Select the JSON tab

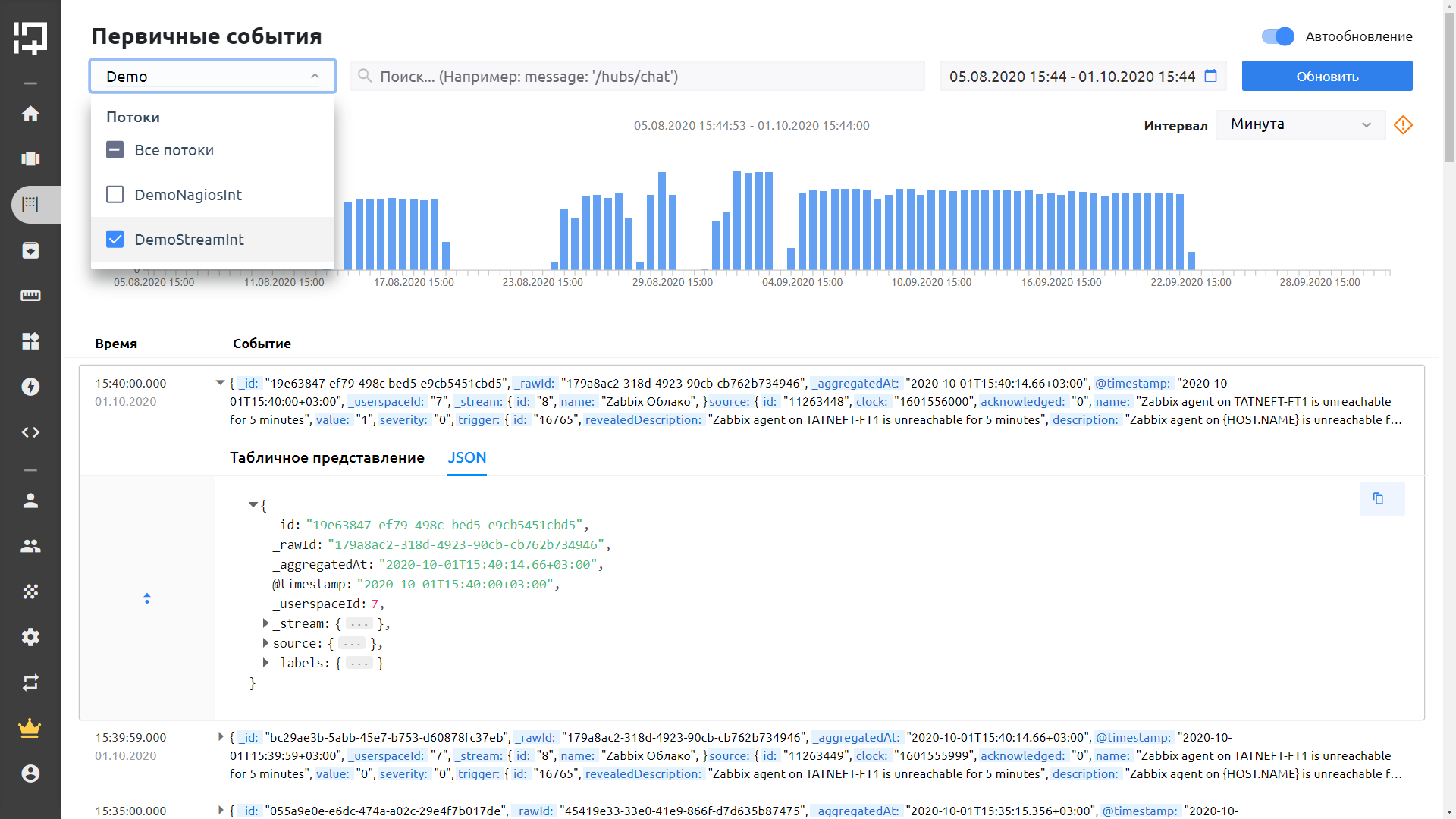click(466, 457)
